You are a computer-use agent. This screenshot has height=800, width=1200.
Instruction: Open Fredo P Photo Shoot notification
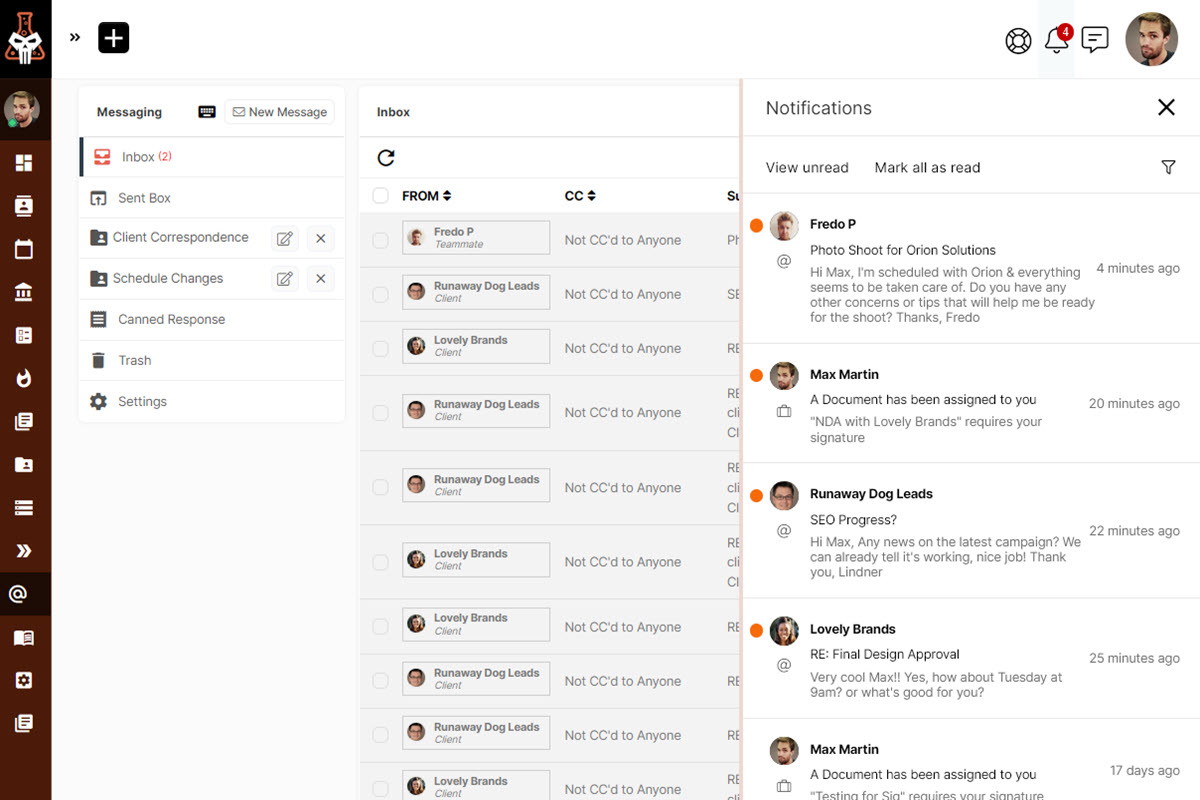972,270
